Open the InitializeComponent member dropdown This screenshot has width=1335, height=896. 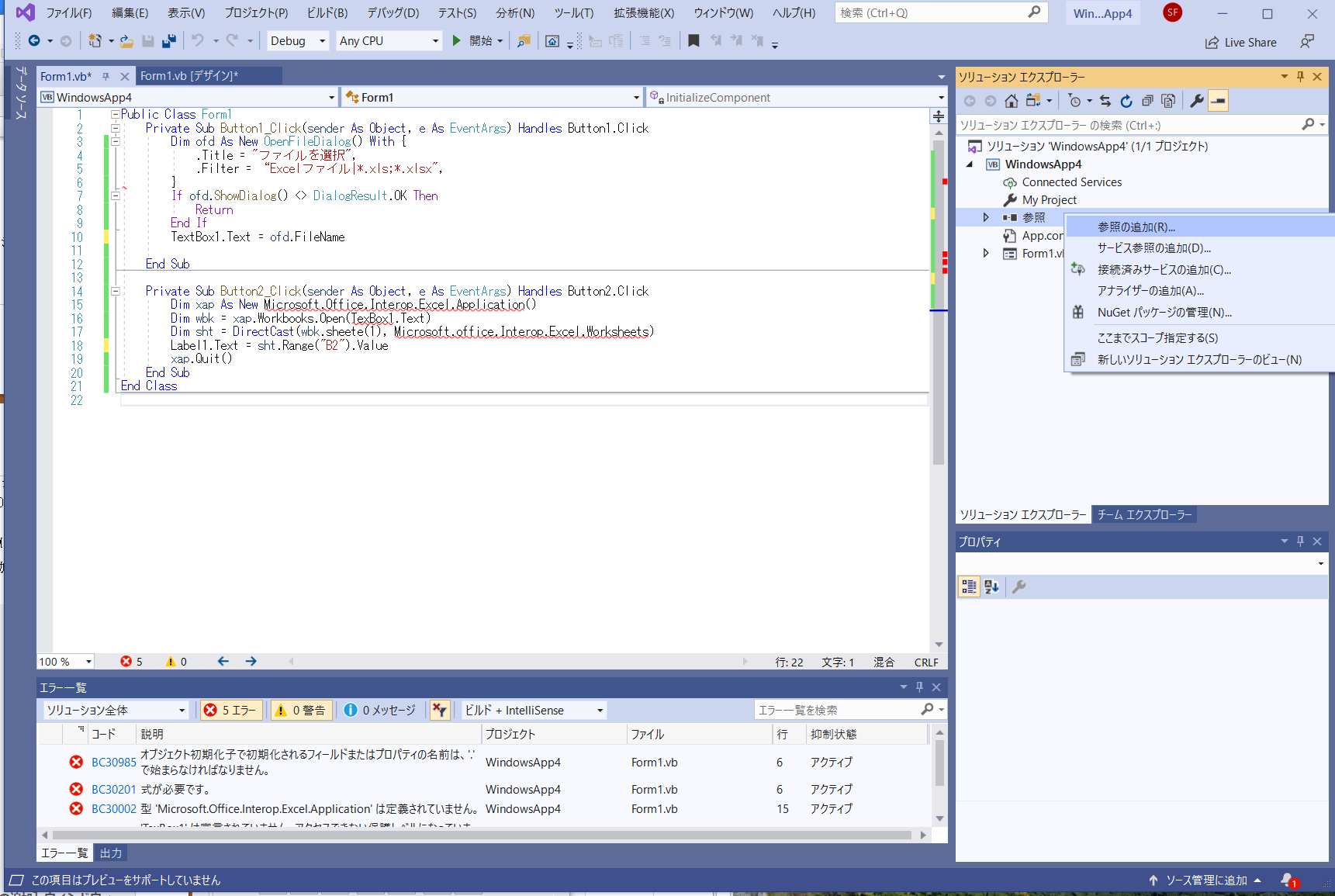(x=797, y=97)
